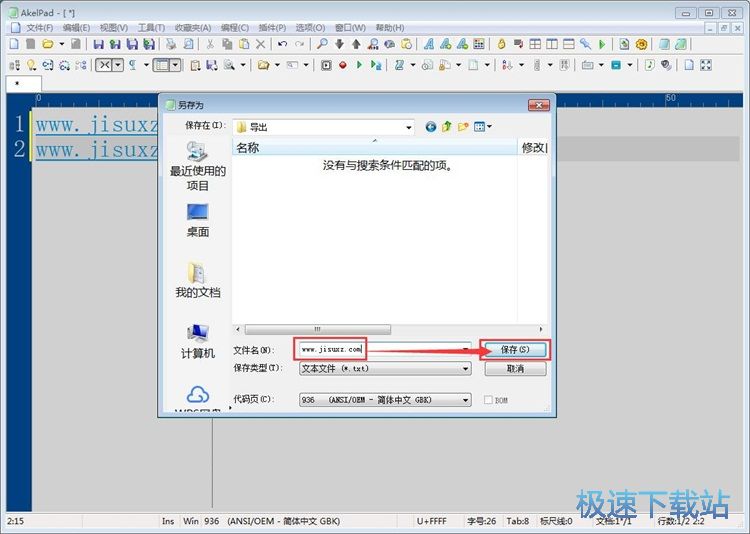Toggle the pilcrow show-symbols icon
This screenshot has width=750, height=534.
point(132,65)
